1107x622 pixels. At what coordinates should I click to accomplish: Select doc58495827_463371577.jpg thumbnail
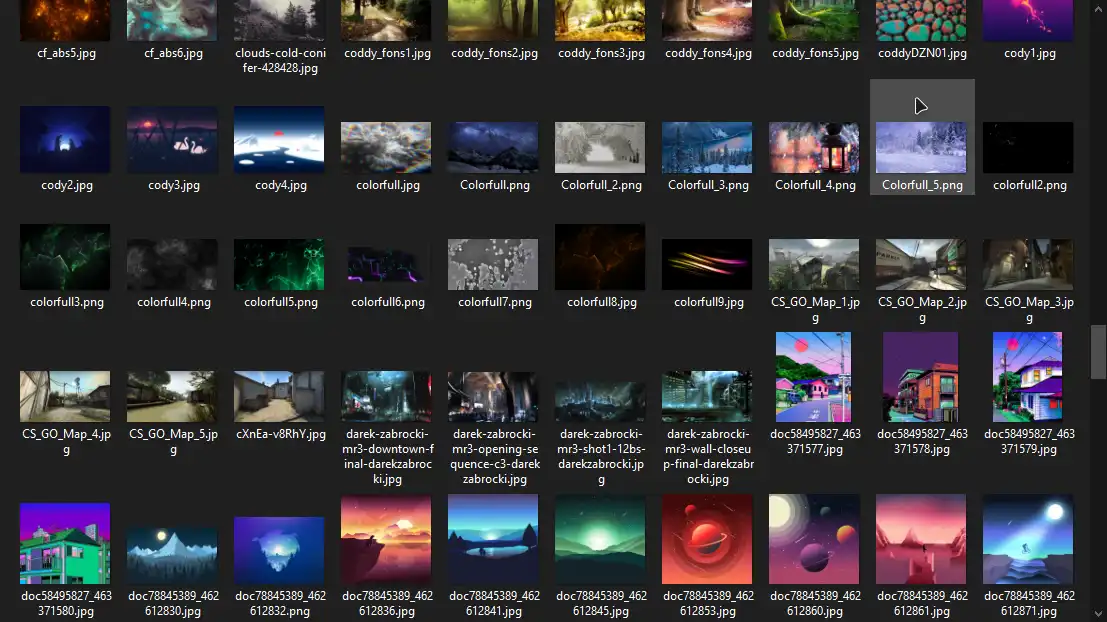813,377
